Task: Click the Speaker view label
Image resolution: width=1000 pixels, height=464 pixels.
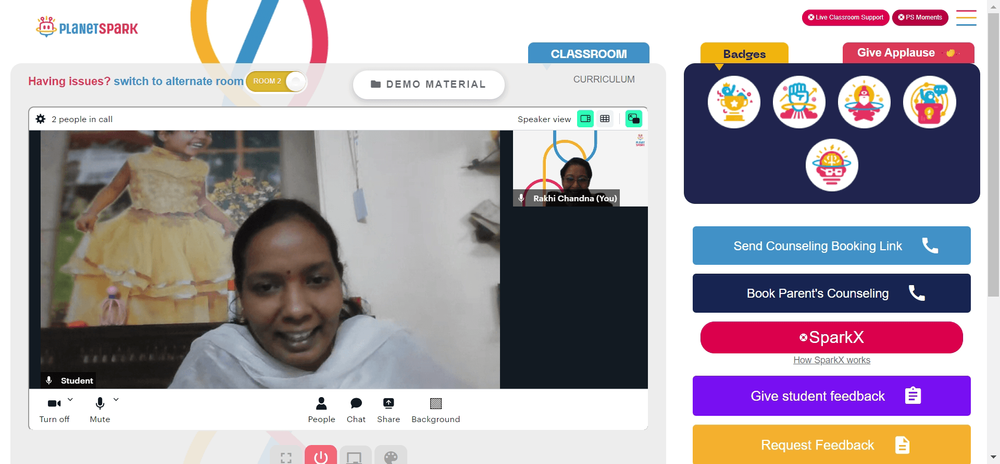Action: point(544,119)
